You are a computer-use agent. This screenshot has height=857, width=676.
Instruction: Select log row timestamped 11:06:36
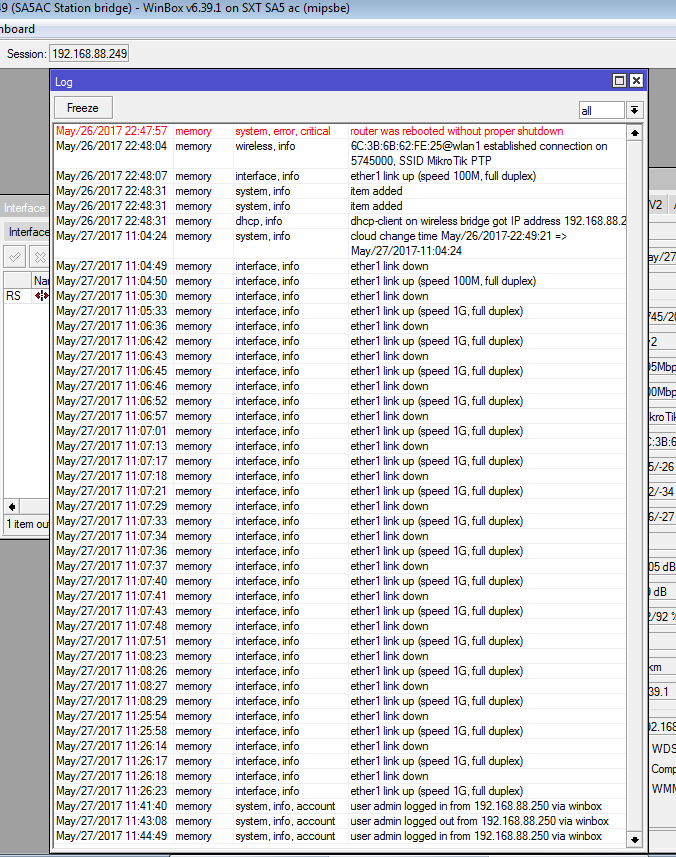tap(340, 326)
